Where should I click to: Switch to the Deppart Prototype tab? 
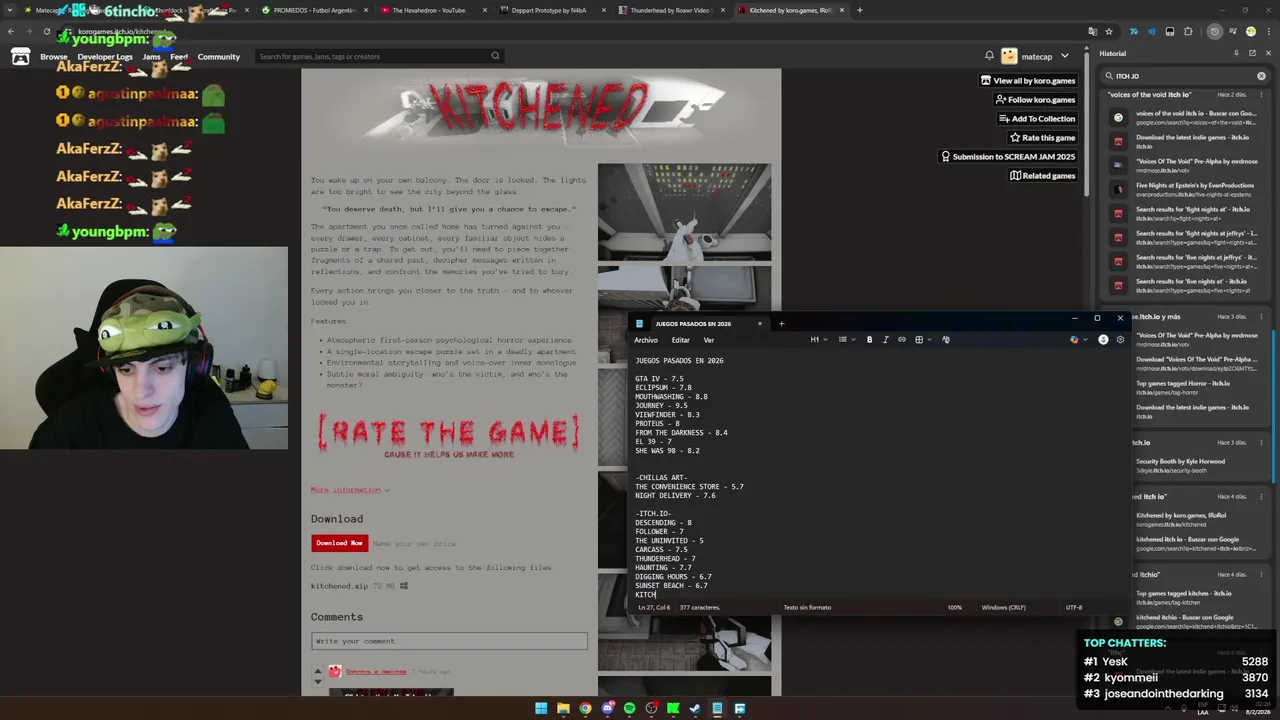point(552,10)
